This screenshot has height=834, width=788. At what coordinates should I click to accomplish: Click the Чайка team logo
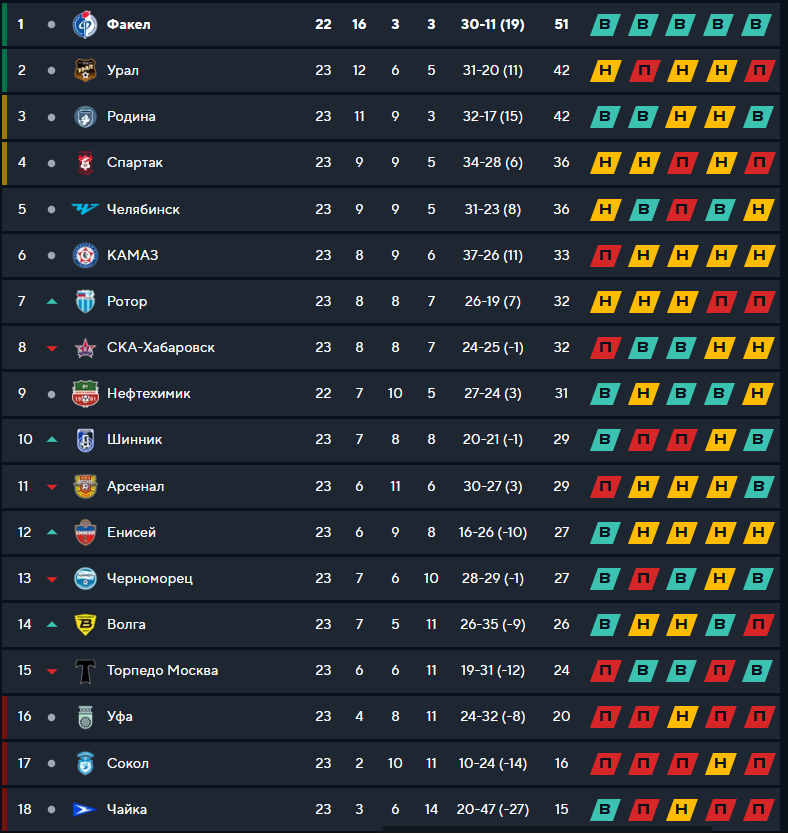(84, 810)
